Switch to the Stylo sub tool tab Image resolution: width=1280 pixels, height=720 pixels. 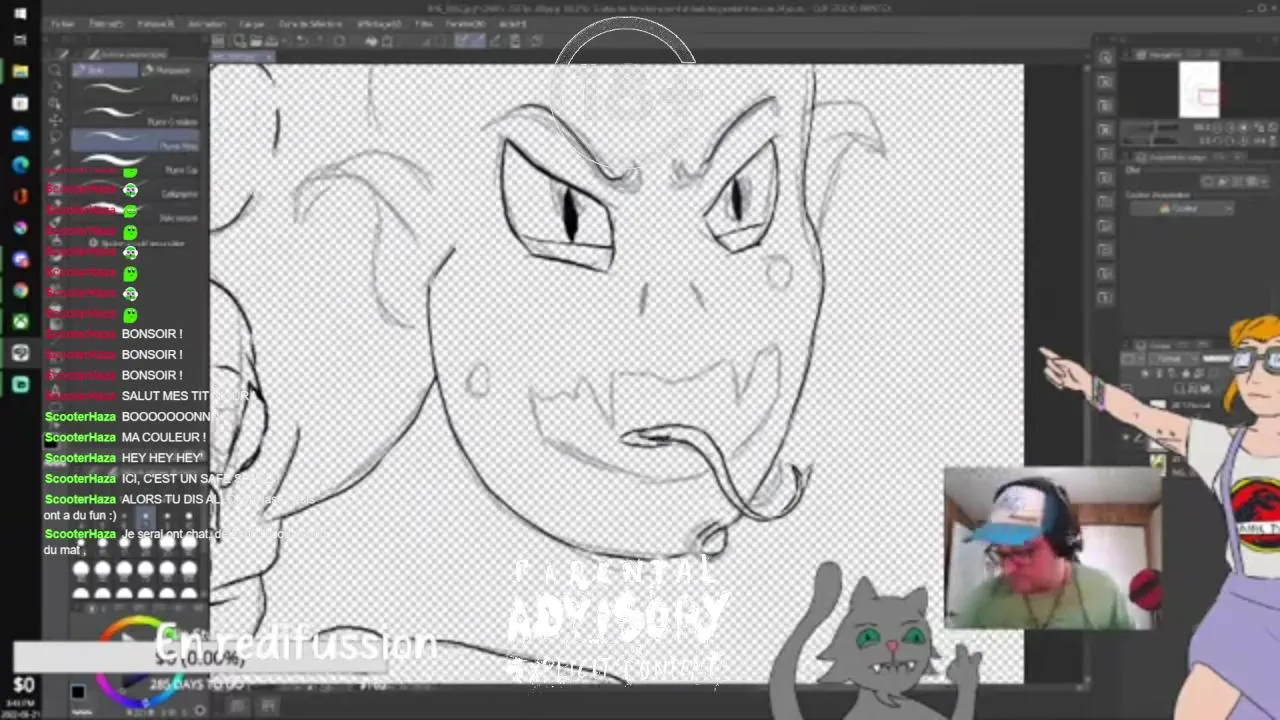[104, 70]
